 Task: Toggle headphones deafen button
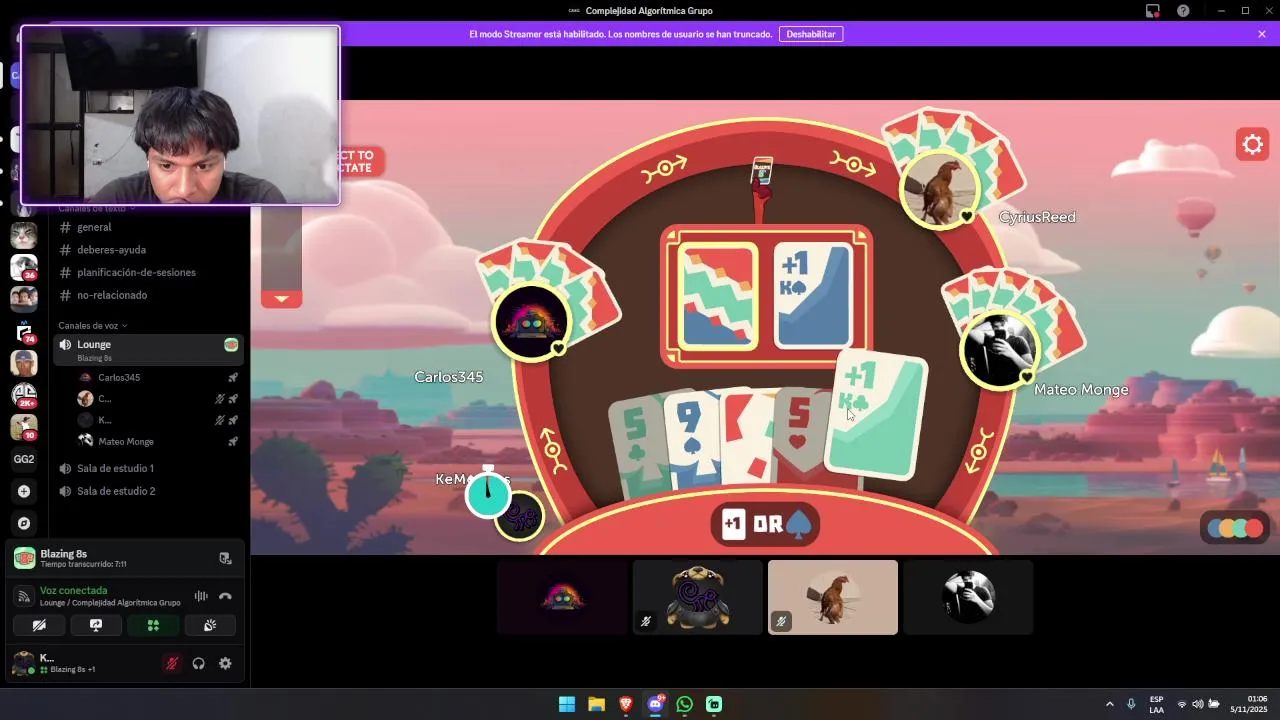198,663
